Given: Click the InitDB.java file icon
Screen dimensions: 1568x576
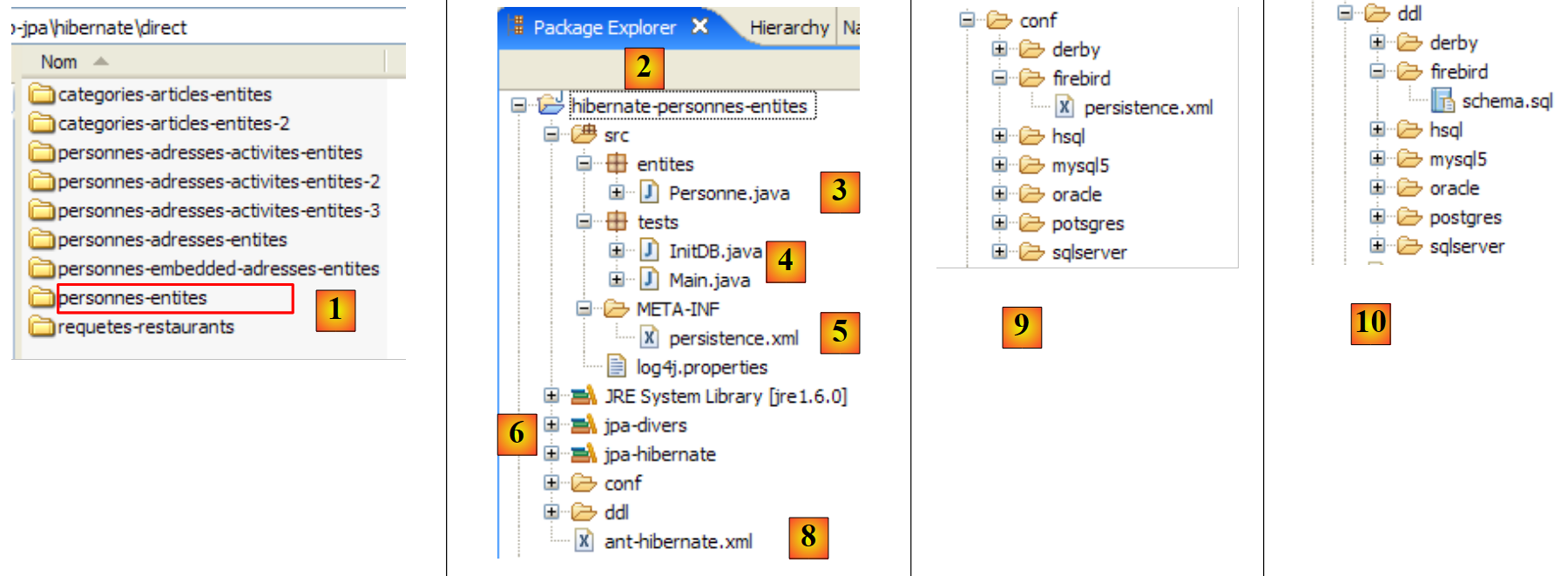Looking at the screenshot, I should click(x=649, y=251).
